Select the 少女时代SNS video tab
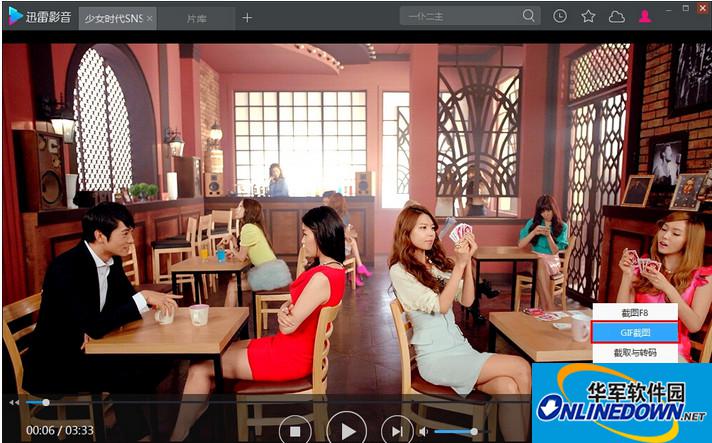Screen dimensions: 712x443 112,18
